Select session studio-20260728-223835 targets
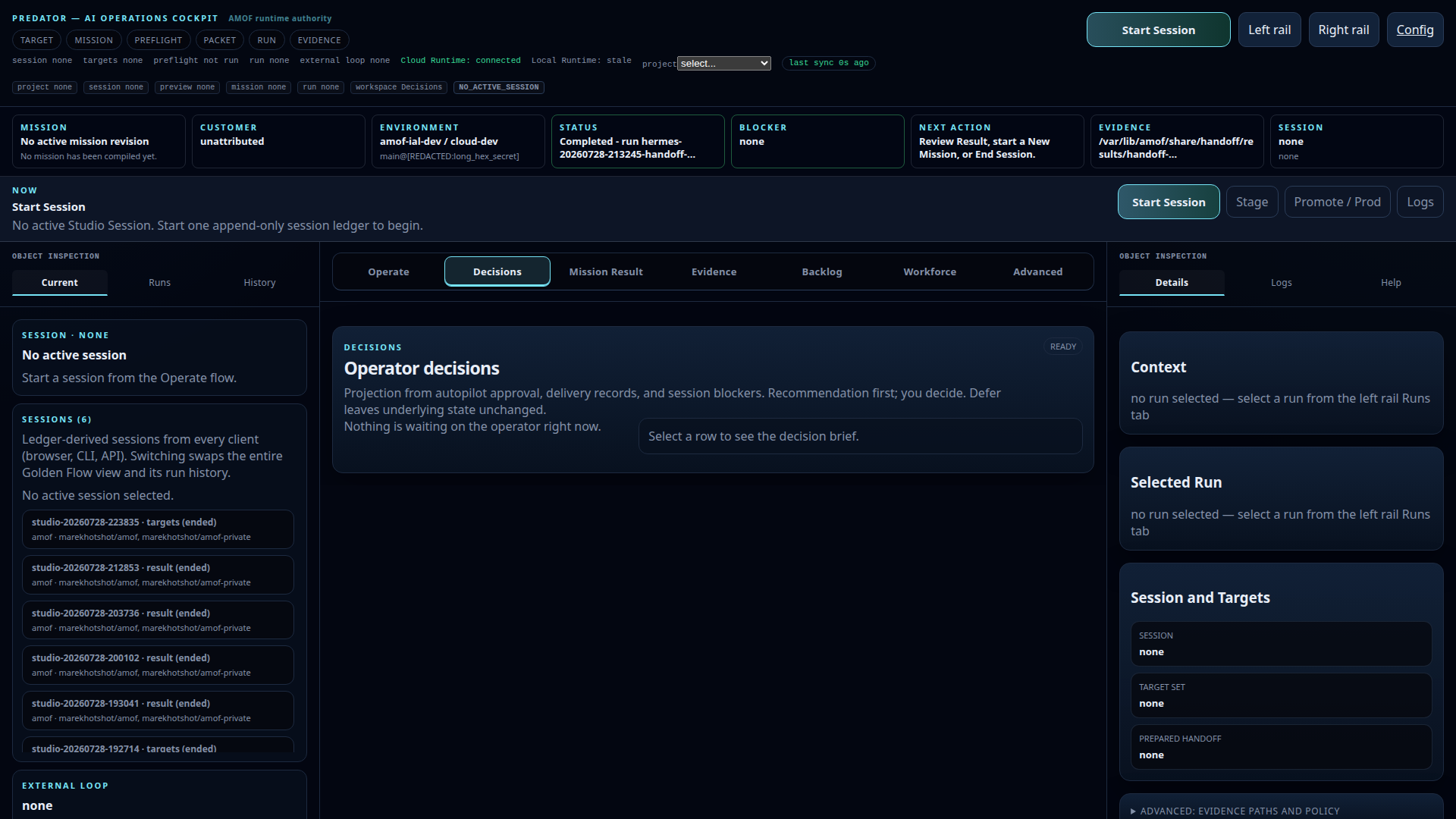 coord(158,529)
